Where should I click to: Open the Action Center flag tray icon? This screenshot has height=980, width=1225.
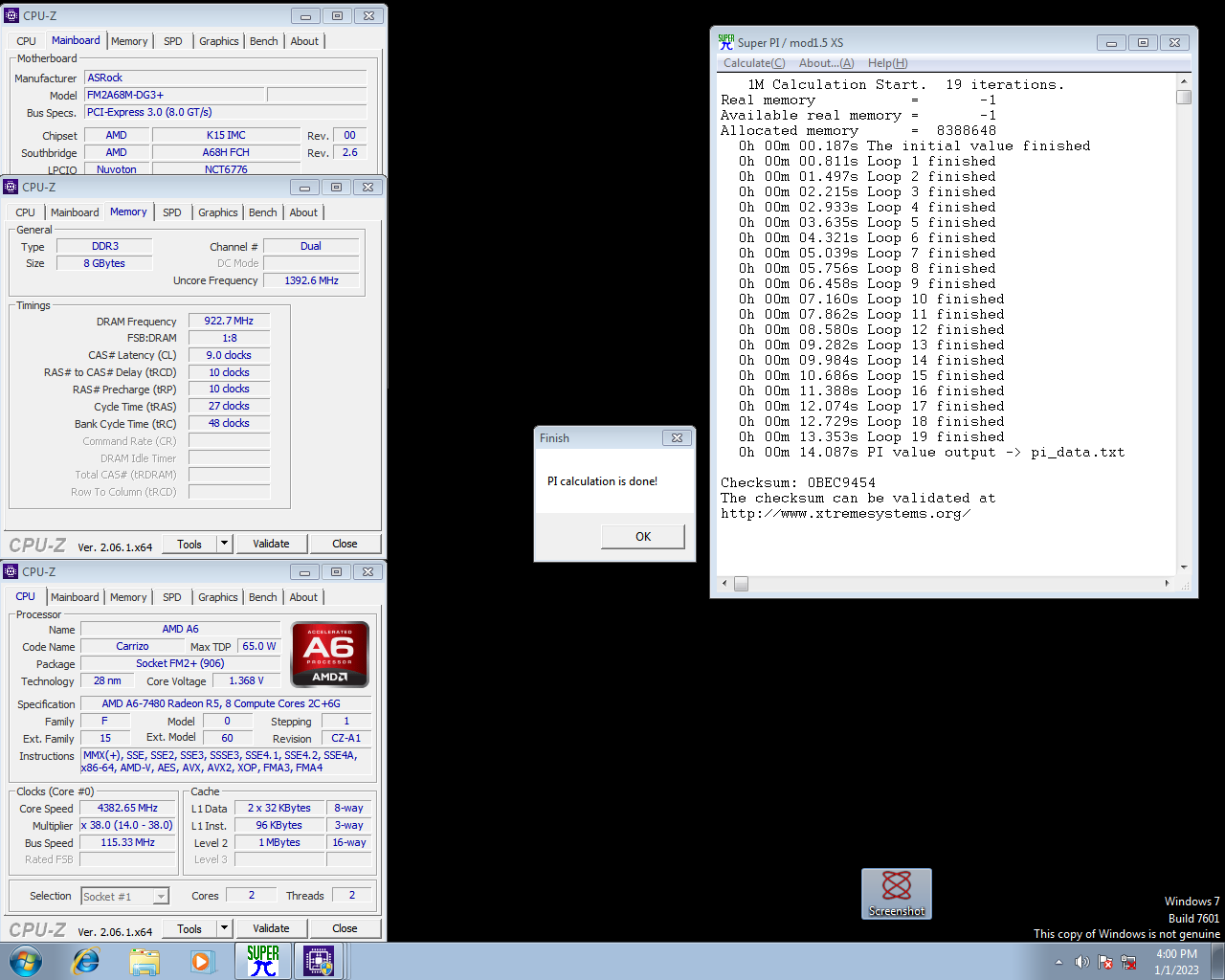(1105, 962)
